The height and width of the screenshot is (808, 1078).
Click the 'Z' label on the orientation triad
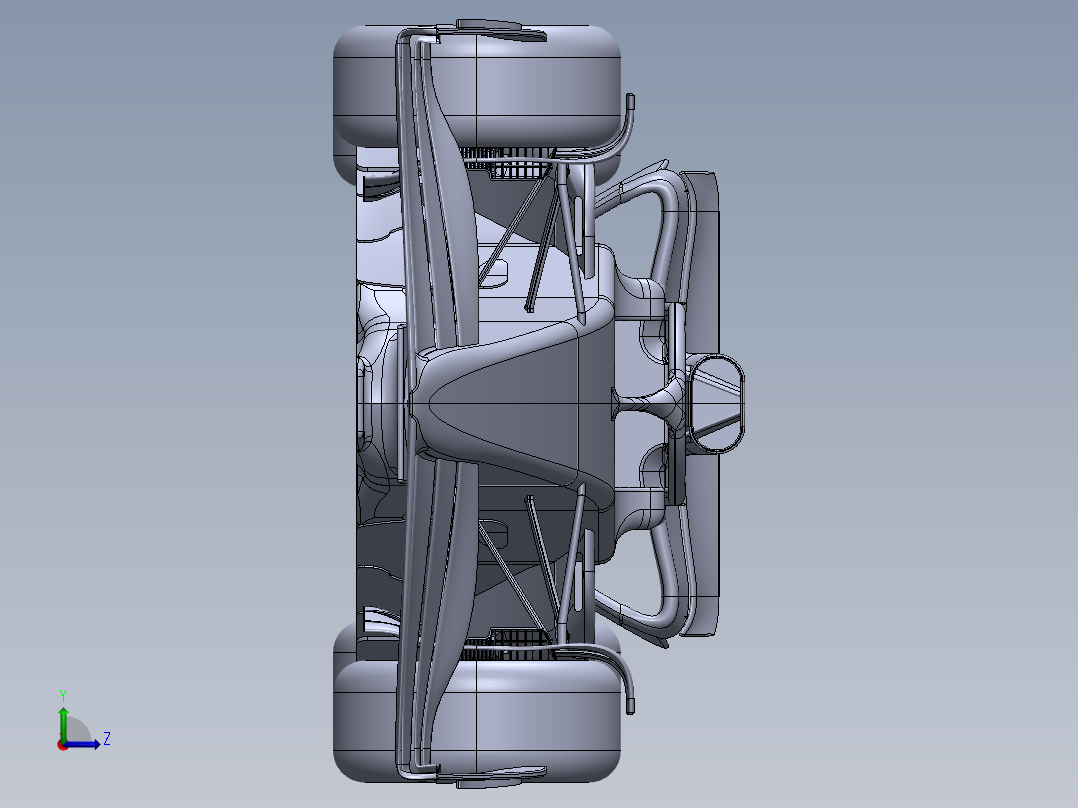point(107,739)
